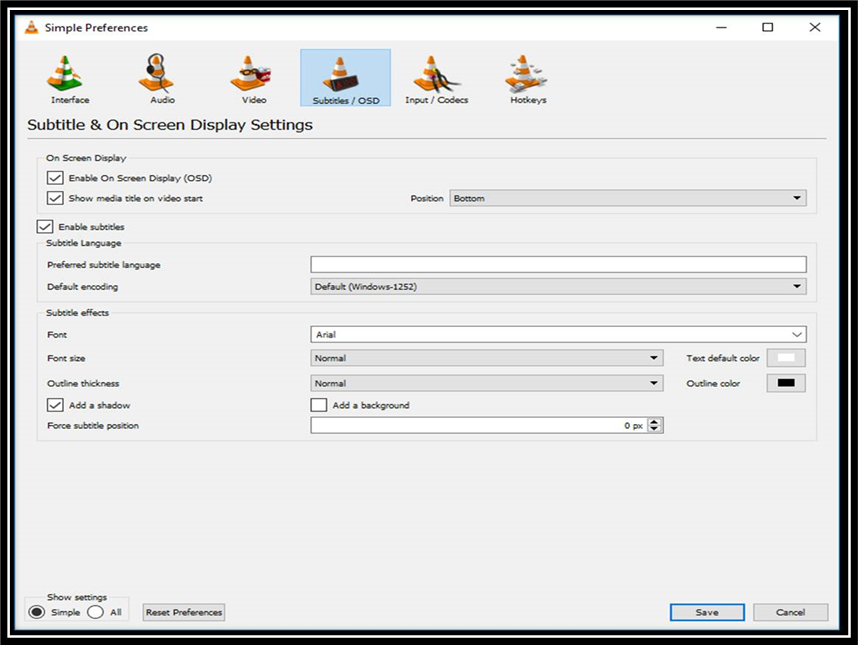Enable Add a background option
858x645 pixels.
(x=317, y=404)
